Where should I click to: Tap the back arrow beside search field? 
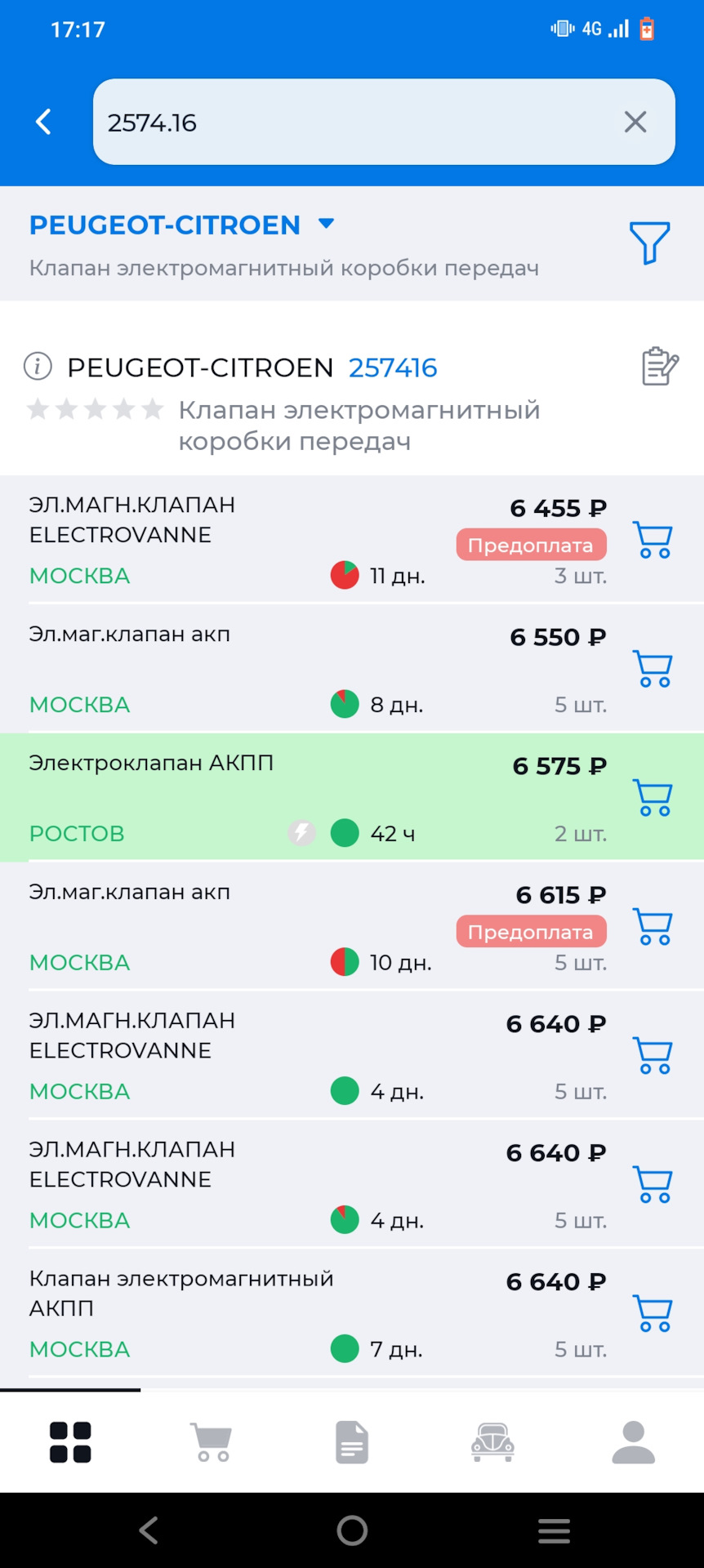coord(44,122)
